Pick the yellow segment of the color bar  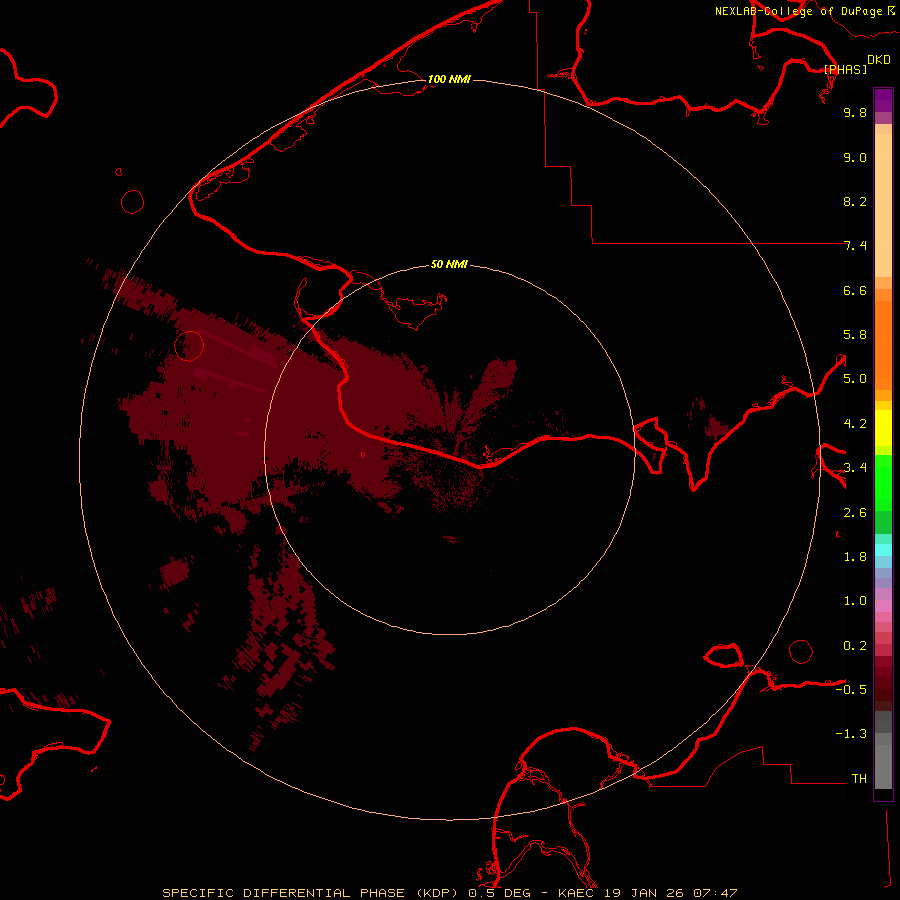[x=883, y=428]
